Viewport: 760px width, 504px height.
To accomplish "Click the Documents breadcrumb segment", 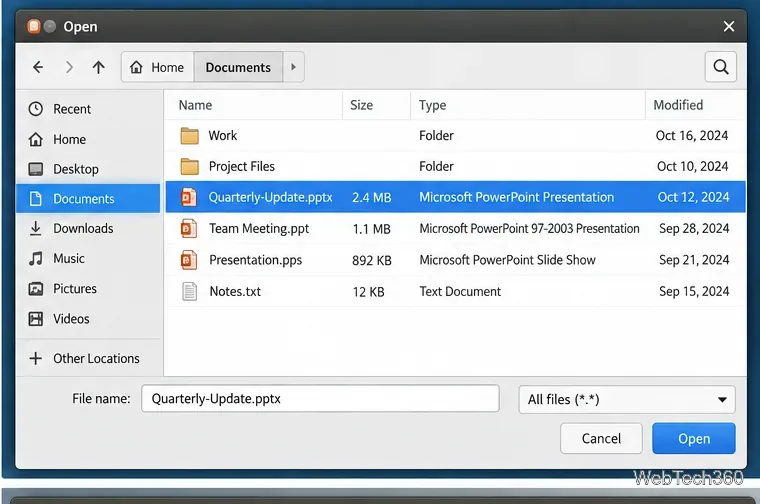I will click(x=238, y=67).
